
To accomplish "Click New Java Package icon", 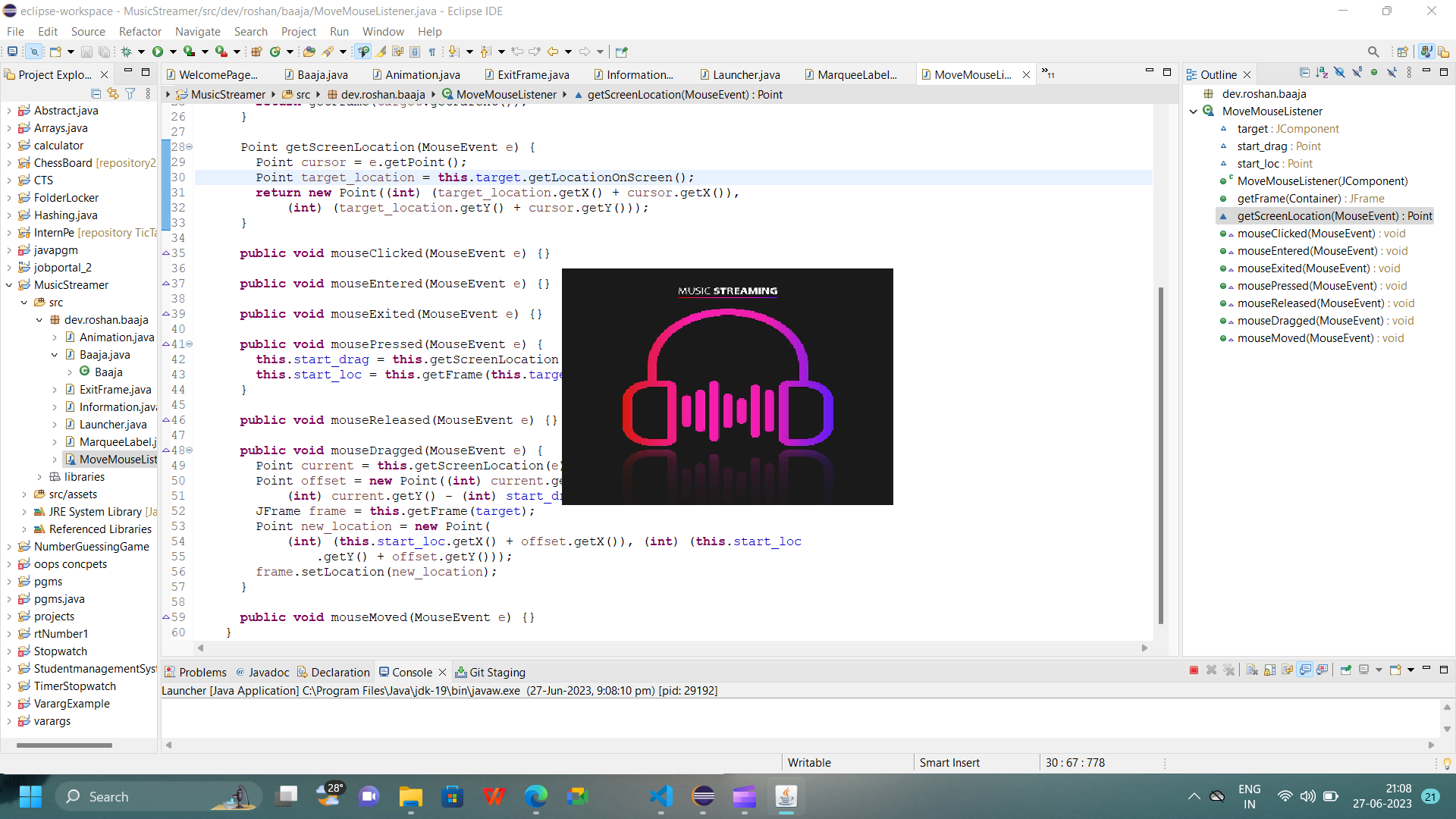I will 256,52.
